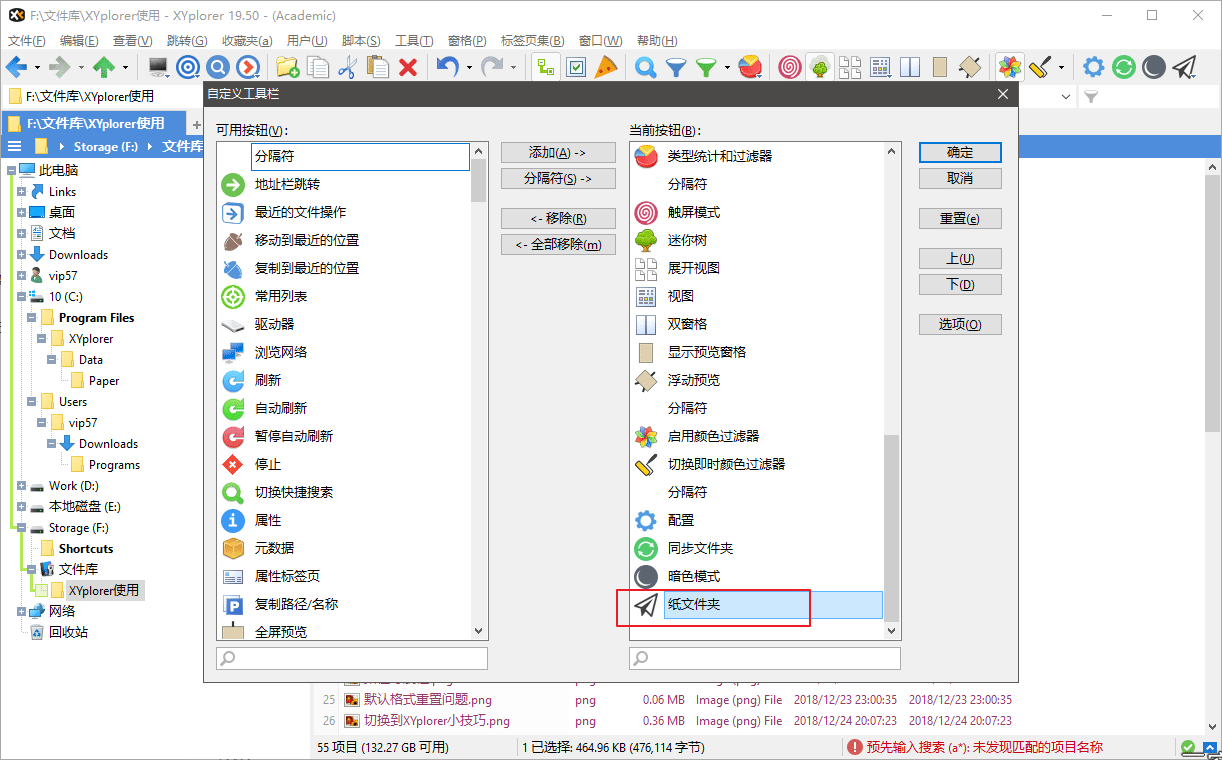Click the green sync folders toolbar icon
This screenshot has width=1222, height=760.
click(1124, 67)
